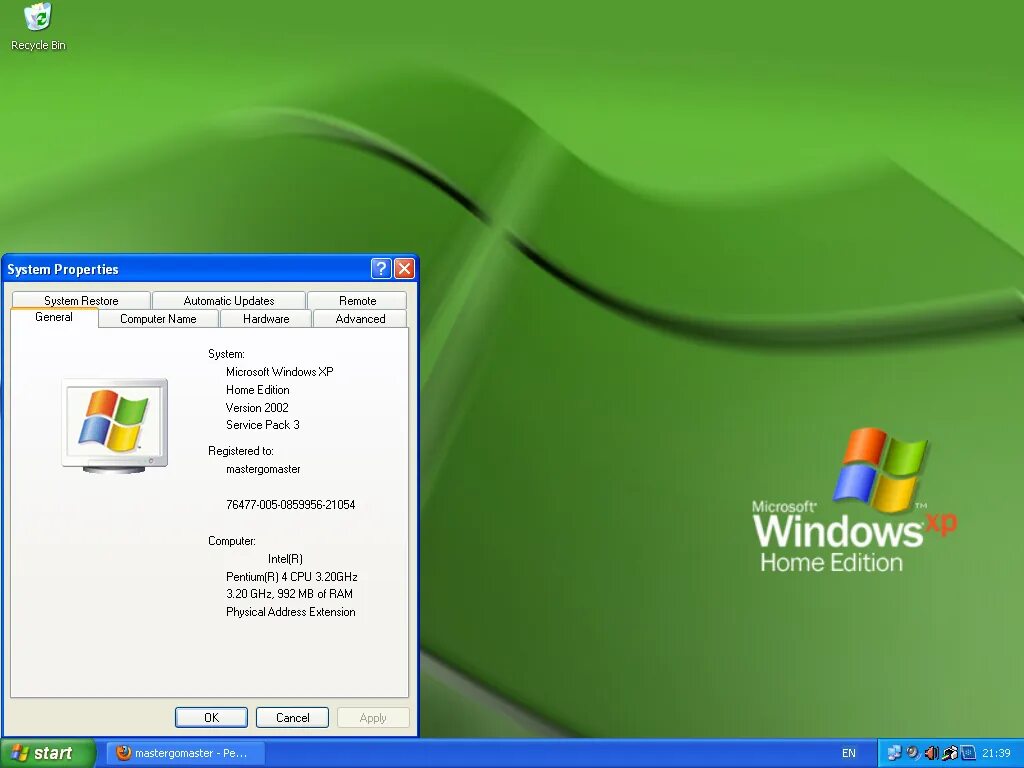1024x768 pixels.
Task: Close the System Properties dialog
Action: tap(405, 268)
